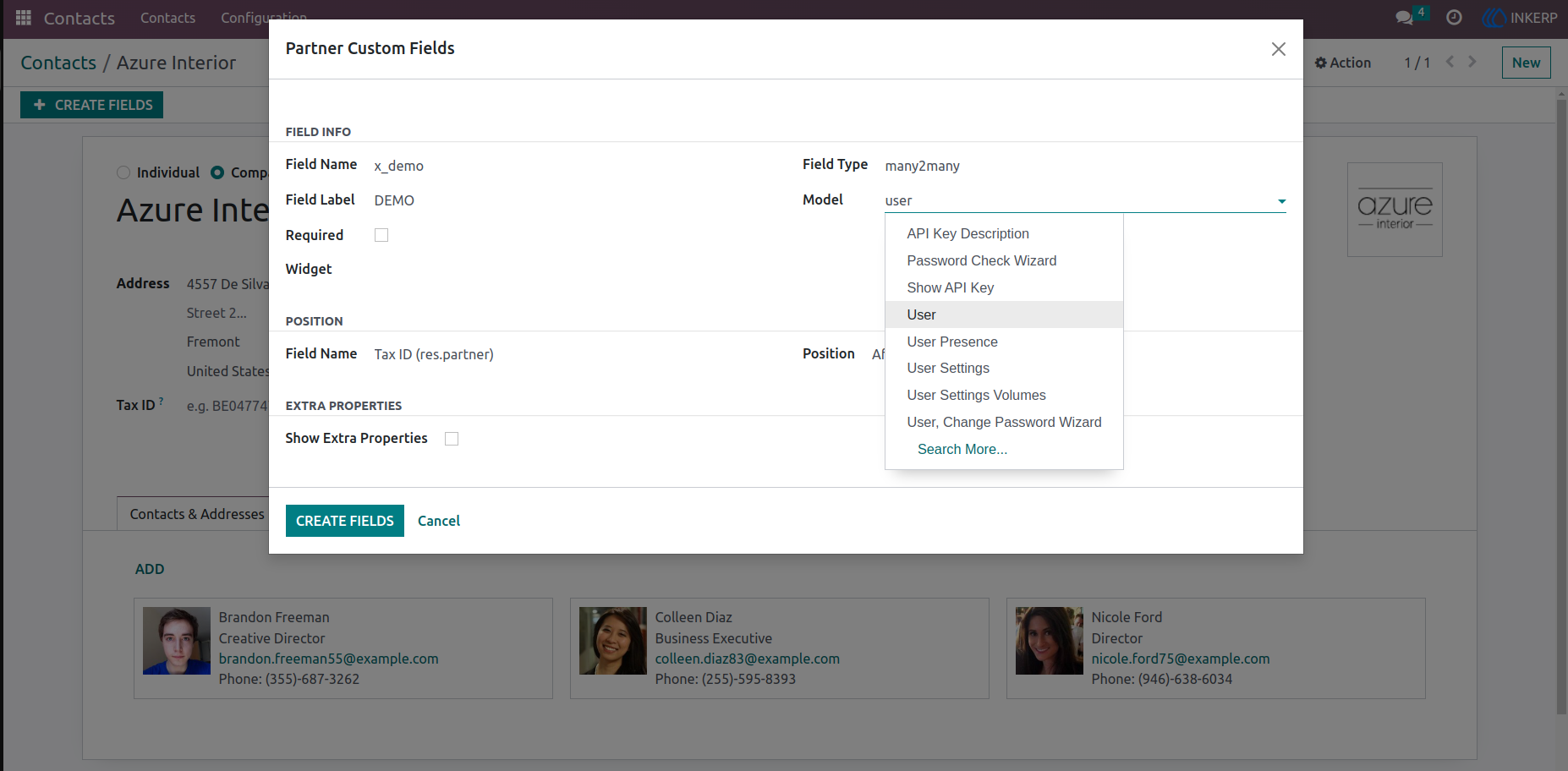Click ADD contact link

(150, 569)
